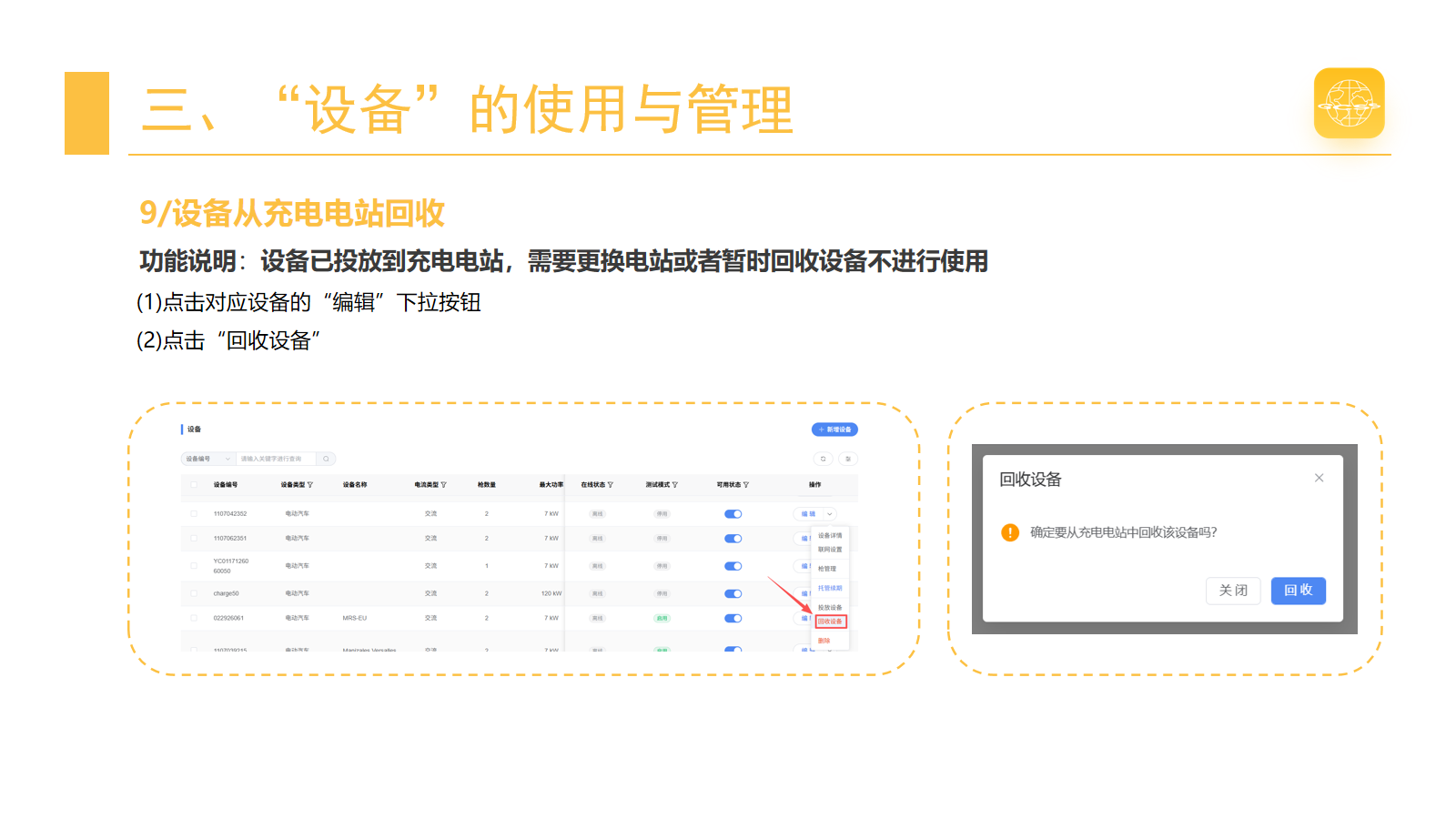Filter by 测试模式 funnel icon
Image resolution: width=1456 pixels, height=819 pixels.
pos(675,485)
